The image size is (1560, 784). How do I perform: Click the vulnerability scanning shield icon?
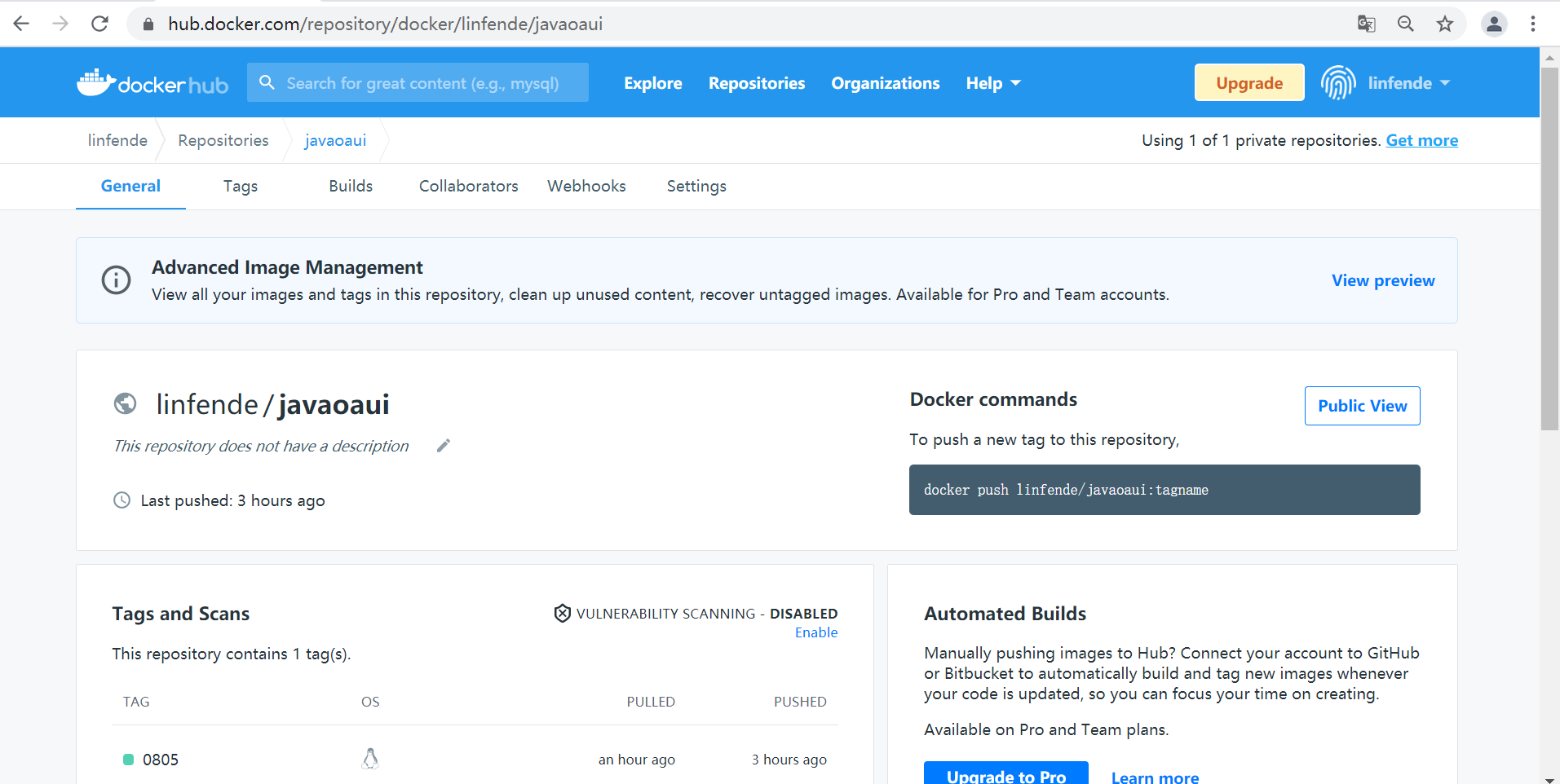[562, 613]
